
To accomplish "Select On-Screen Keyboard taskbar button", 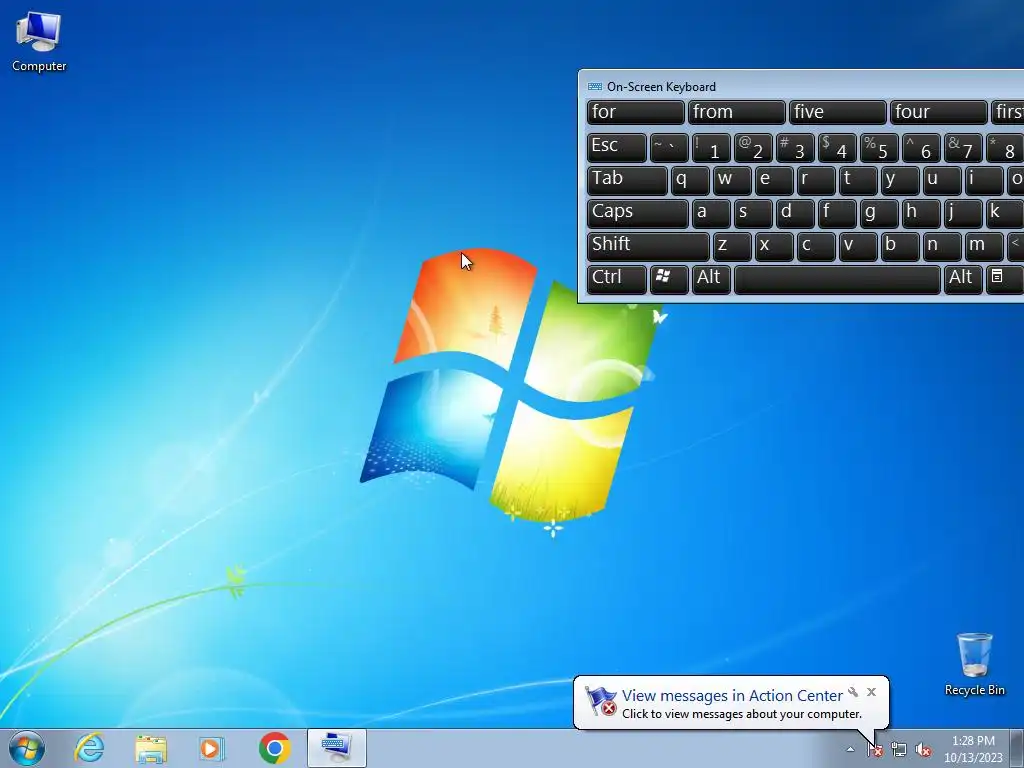I will pos(336,748).
